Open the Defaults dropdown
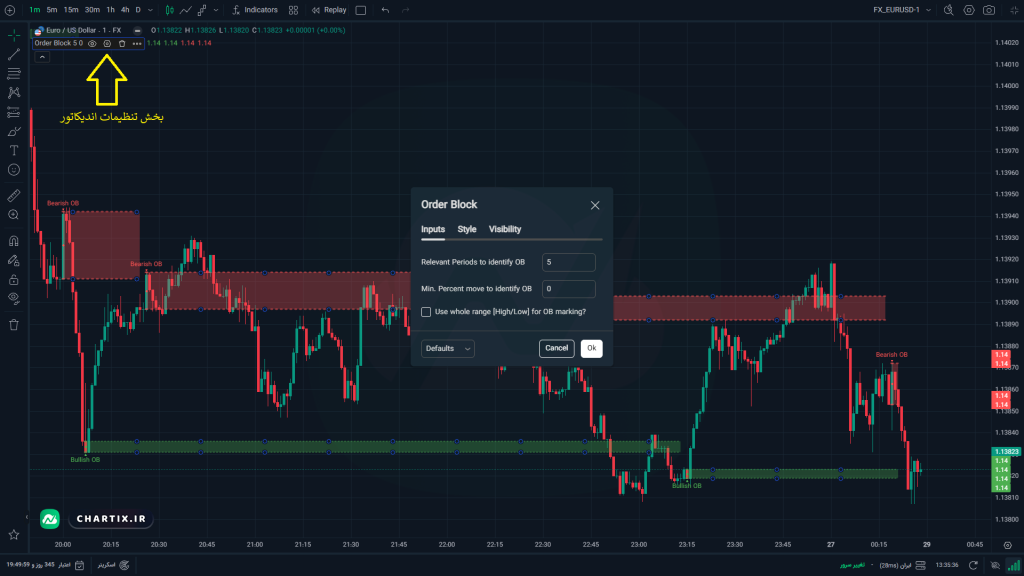The height and width of the screenshot is (576, 1024). pyautogui.click(x=447, y=348)
